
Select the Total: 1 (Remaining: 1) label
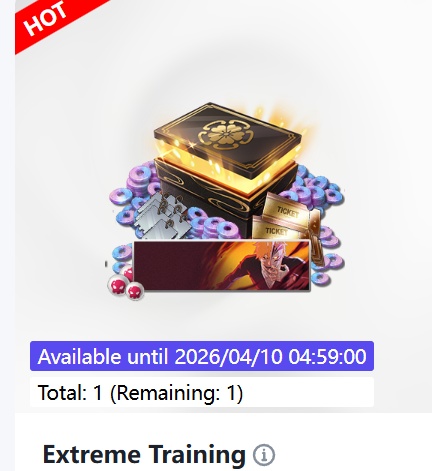[140, 392]
